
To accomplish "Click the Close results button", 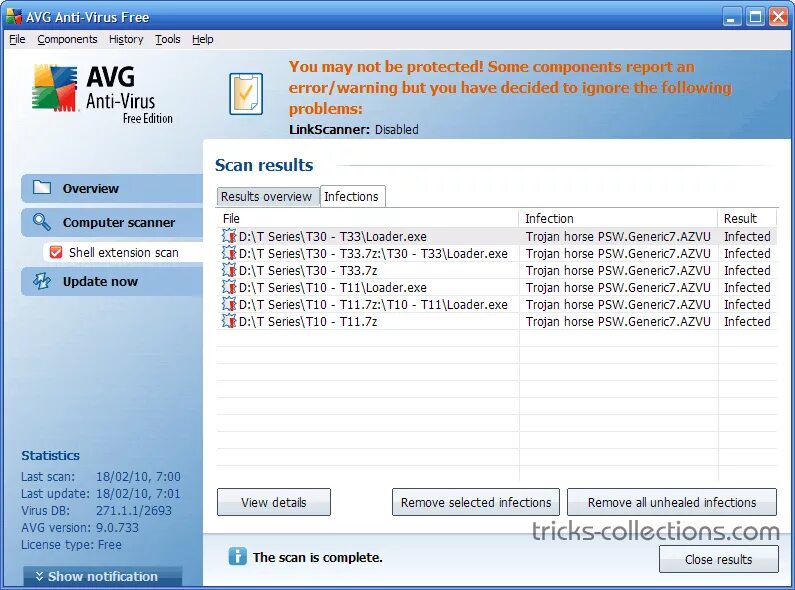I will click(718, 559).
